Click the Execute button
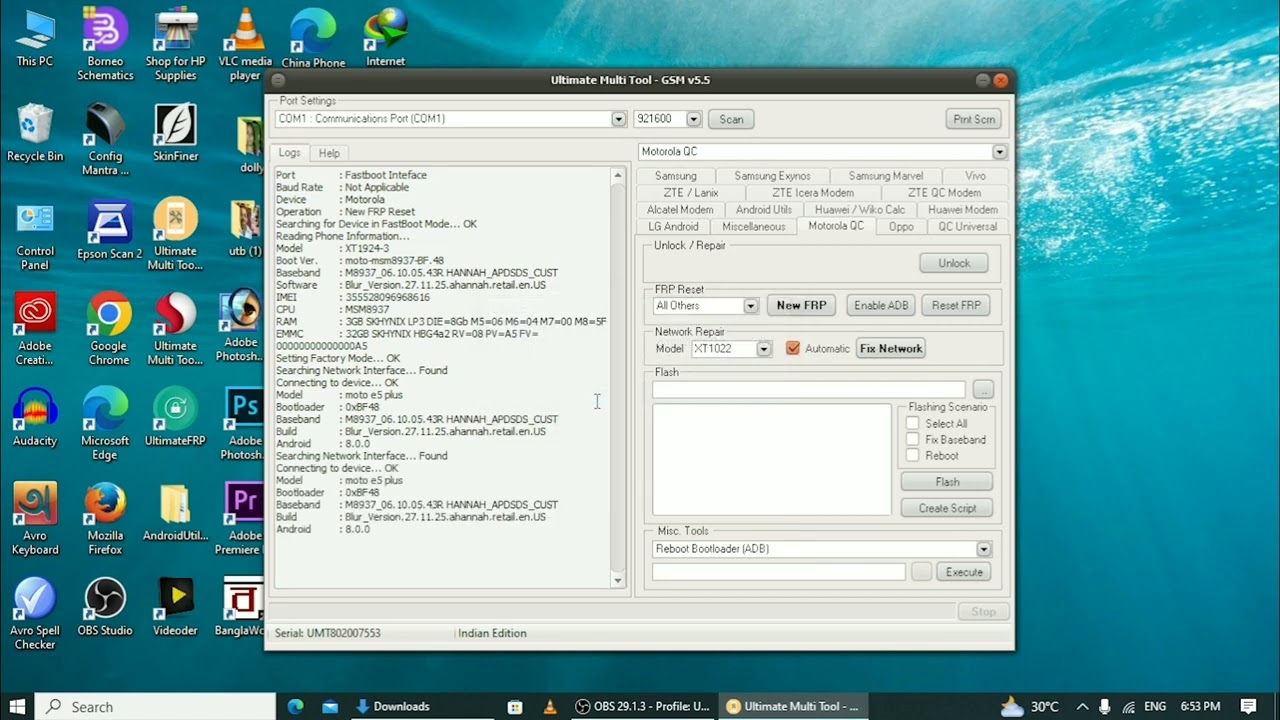 pyautogui.click(x=964, y=572)
